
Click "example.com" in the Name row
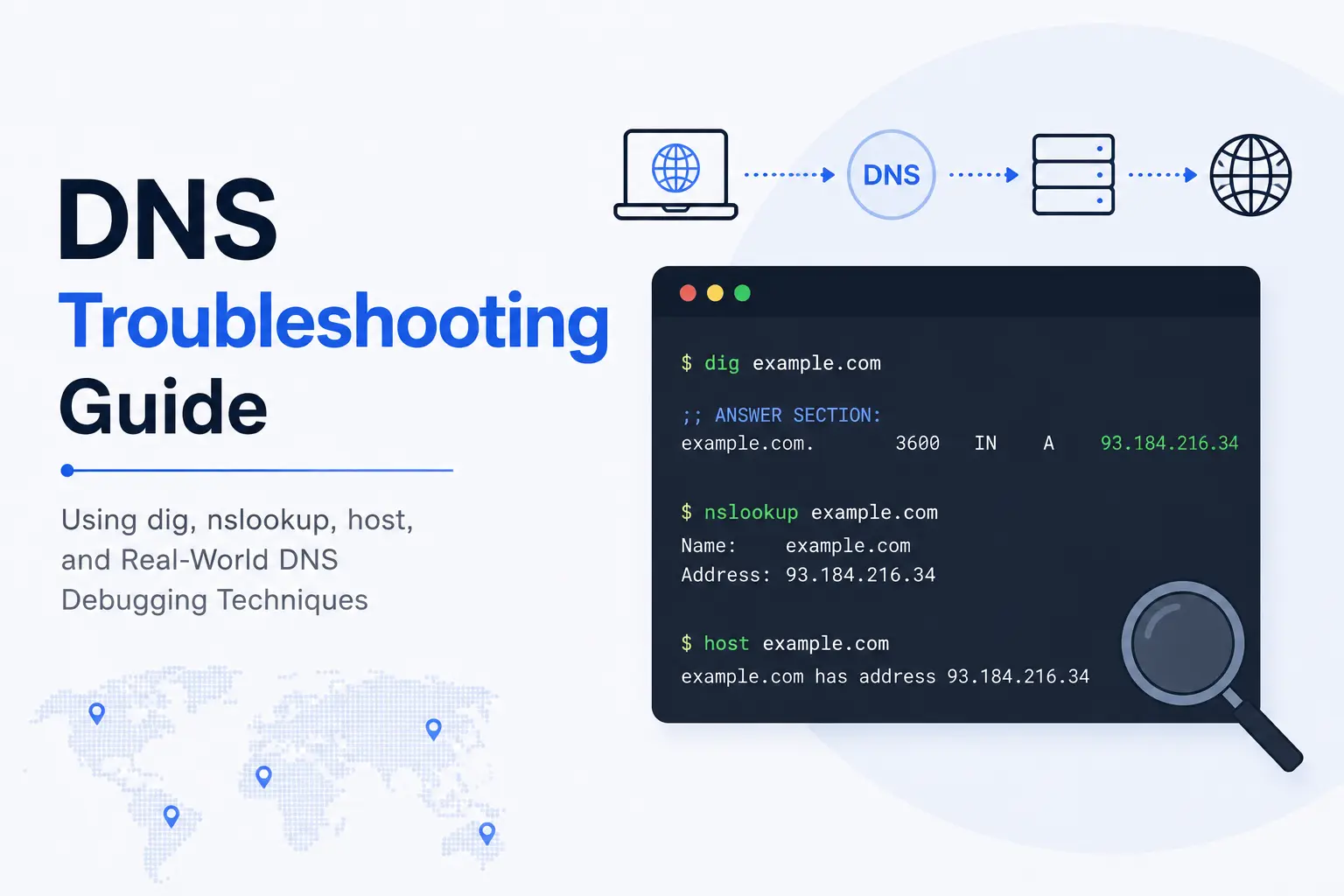848,546
